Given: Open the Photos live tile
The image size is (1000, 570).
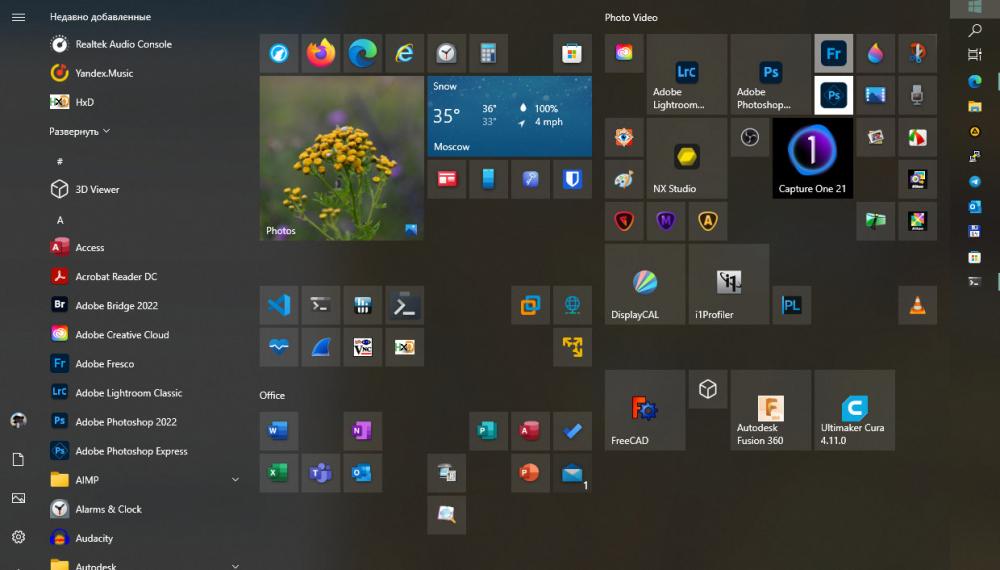Looking at the screenshot, I should (342, 158).
